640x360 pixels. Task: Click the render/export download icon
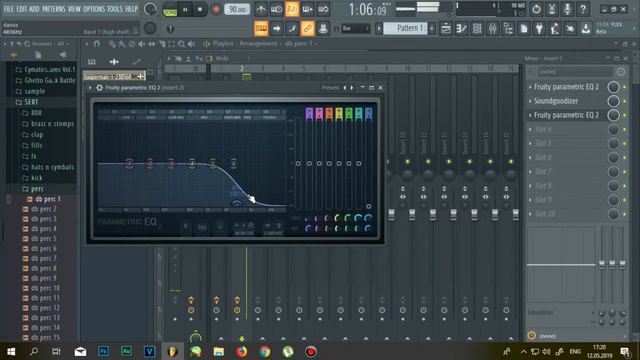pos(586,29)
